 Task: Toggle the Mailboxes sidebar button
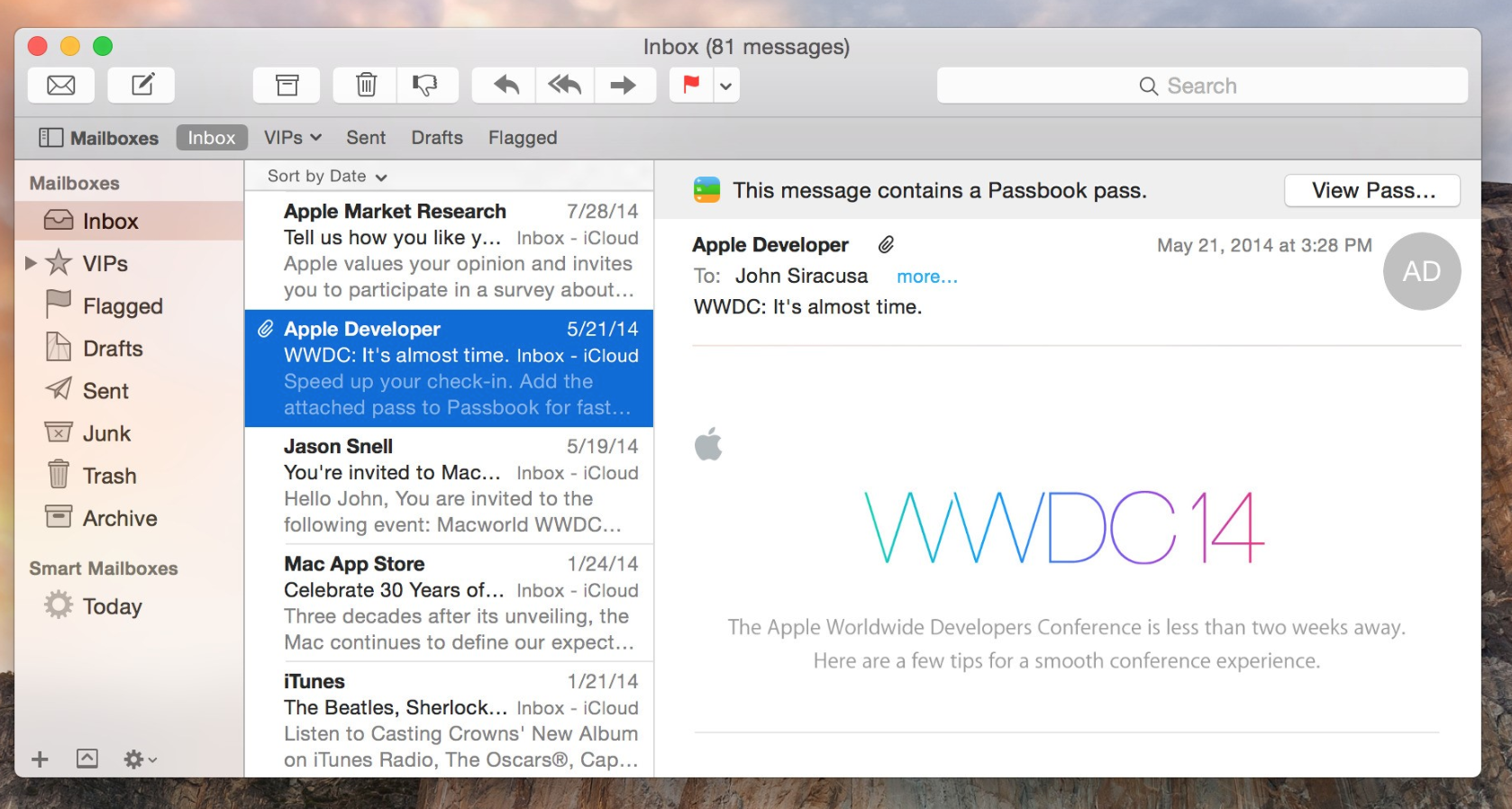[x=98, y=138]
